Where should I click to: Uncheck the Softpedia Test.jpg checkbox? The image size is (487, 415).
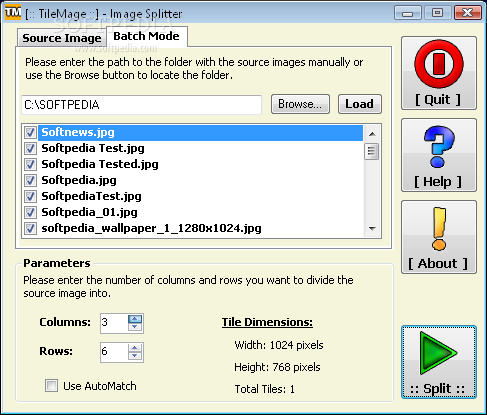point(30,148)
